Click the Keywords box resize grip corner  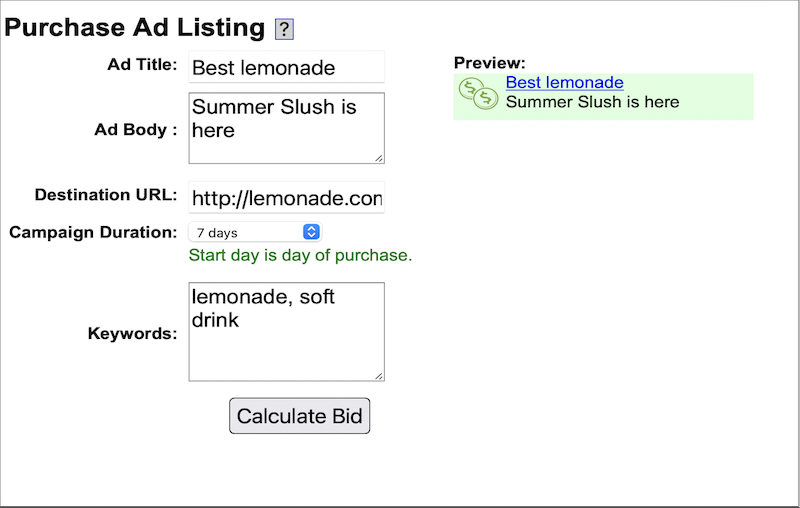tap(379, 376)
